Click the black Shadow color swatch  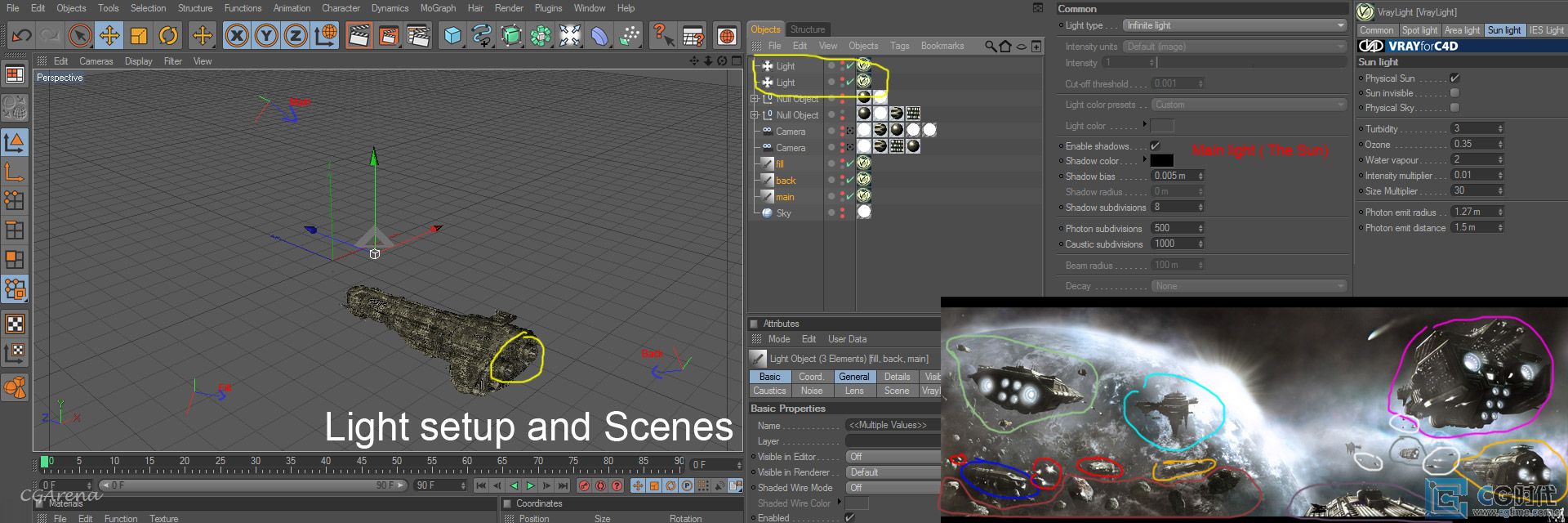[1162, 161]
